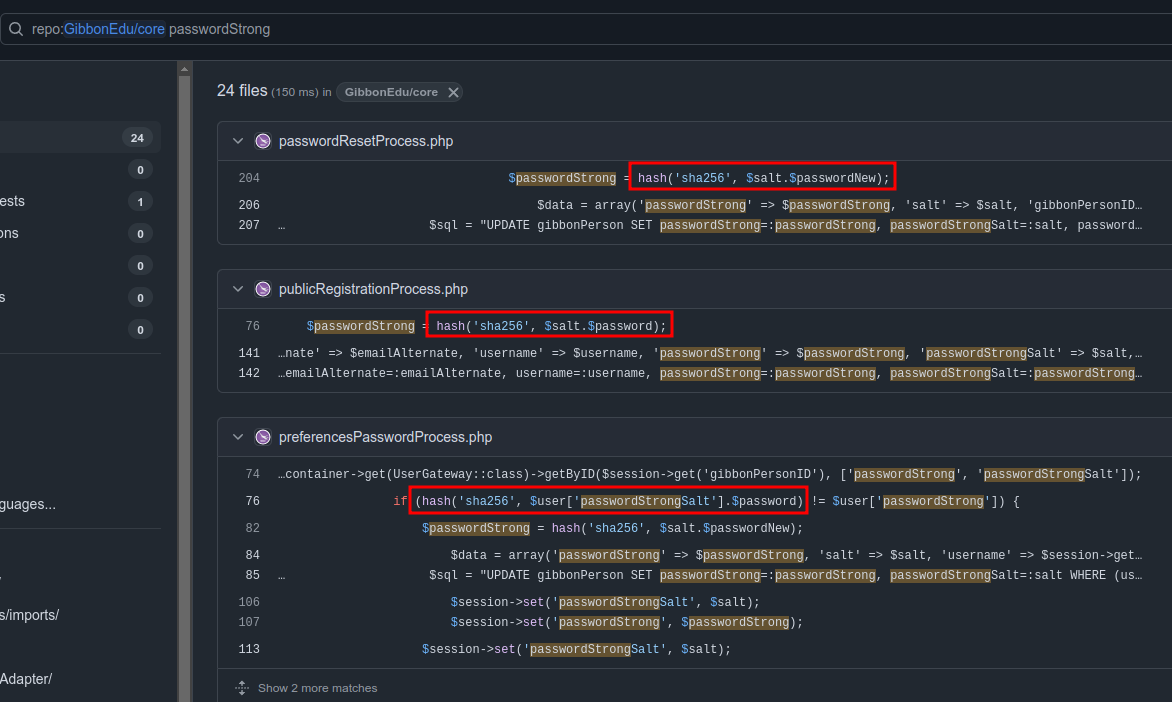Screen dimensions: 1172x702
Task: Remove the GibbonEdu/core repo filter chip
Action: click(453, 92)
